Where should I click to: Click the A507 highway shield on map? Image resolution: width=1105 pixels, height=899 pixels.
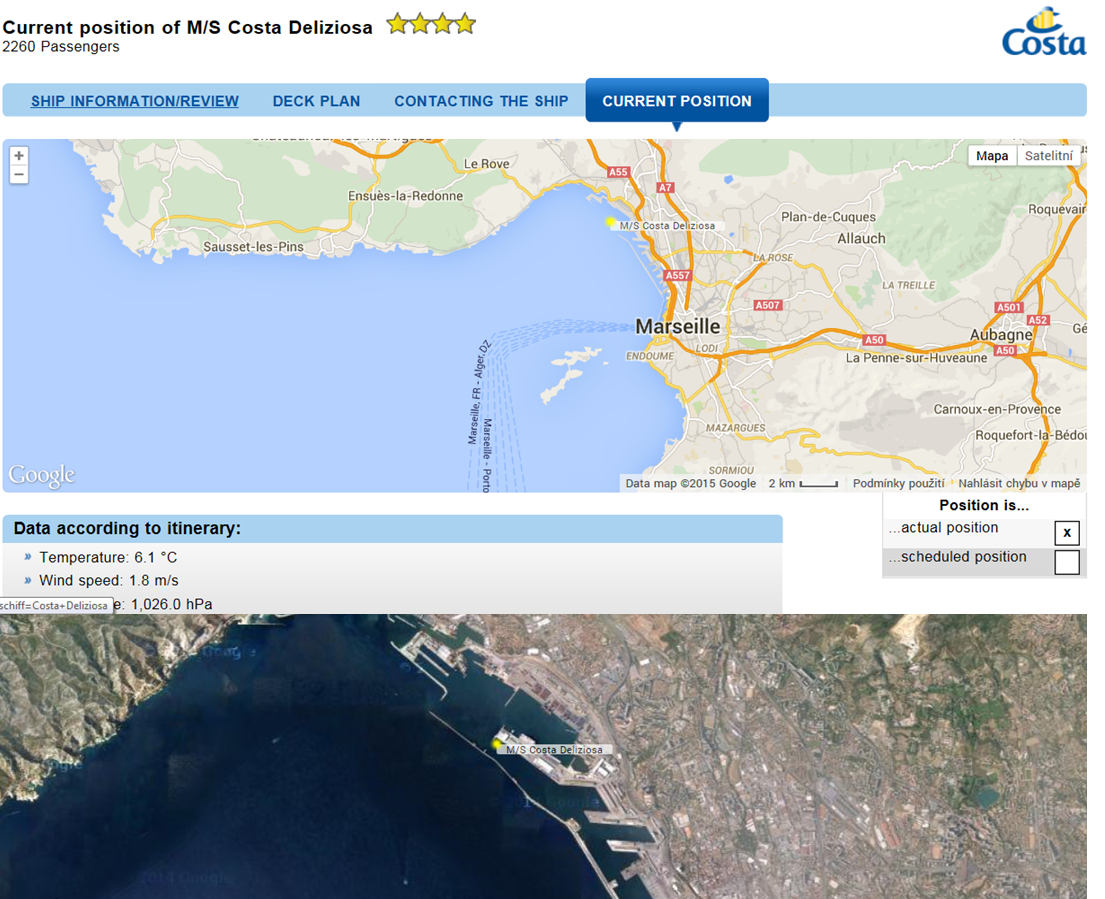767,305
